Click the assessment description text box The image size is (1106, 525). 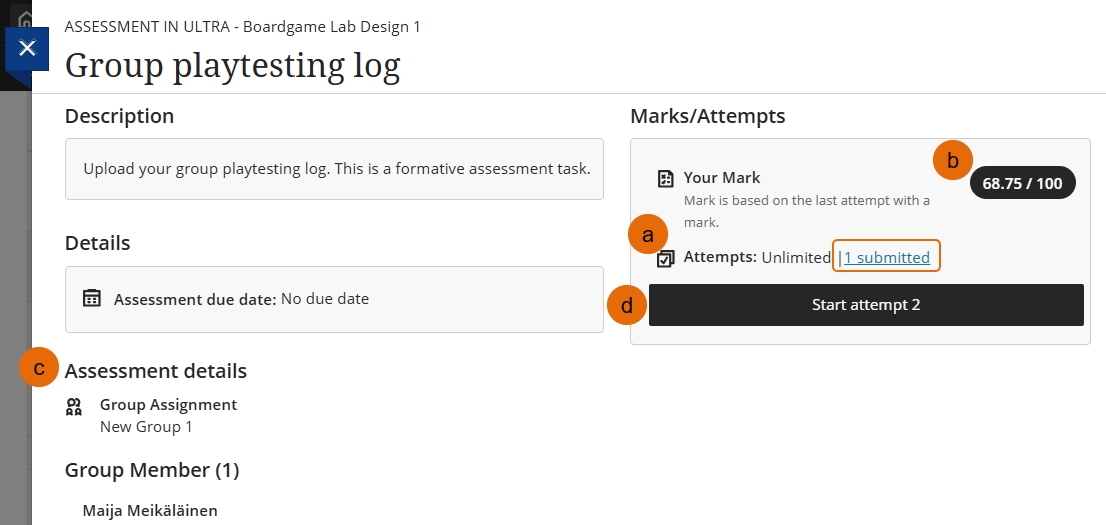point(334,169)
